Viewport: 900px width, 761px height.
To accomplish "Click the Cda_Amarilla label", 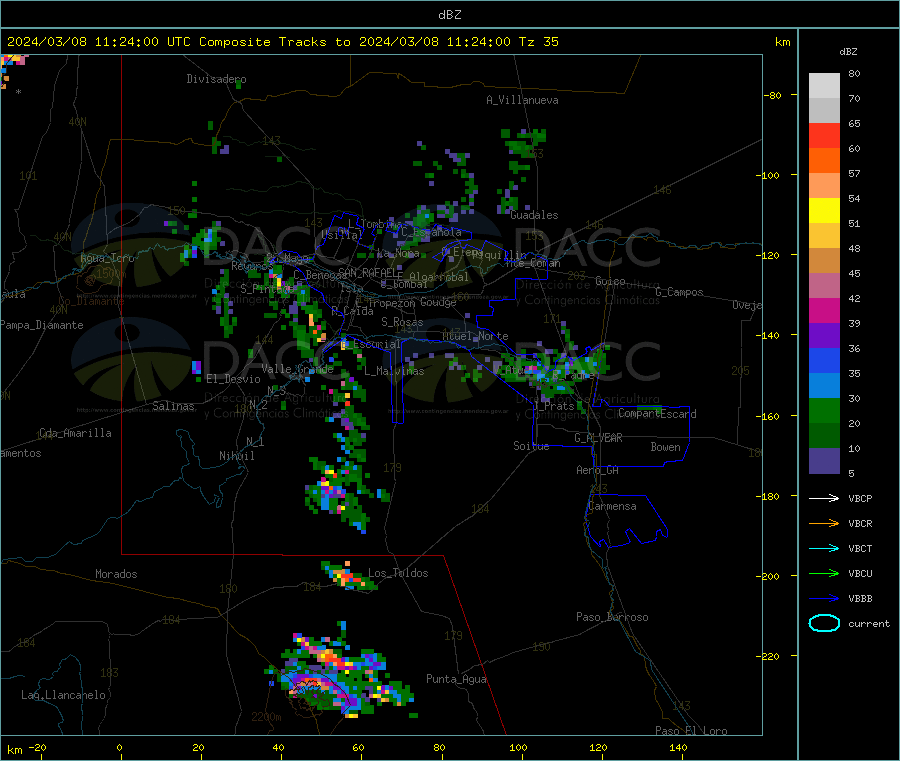I will point(75,433).
